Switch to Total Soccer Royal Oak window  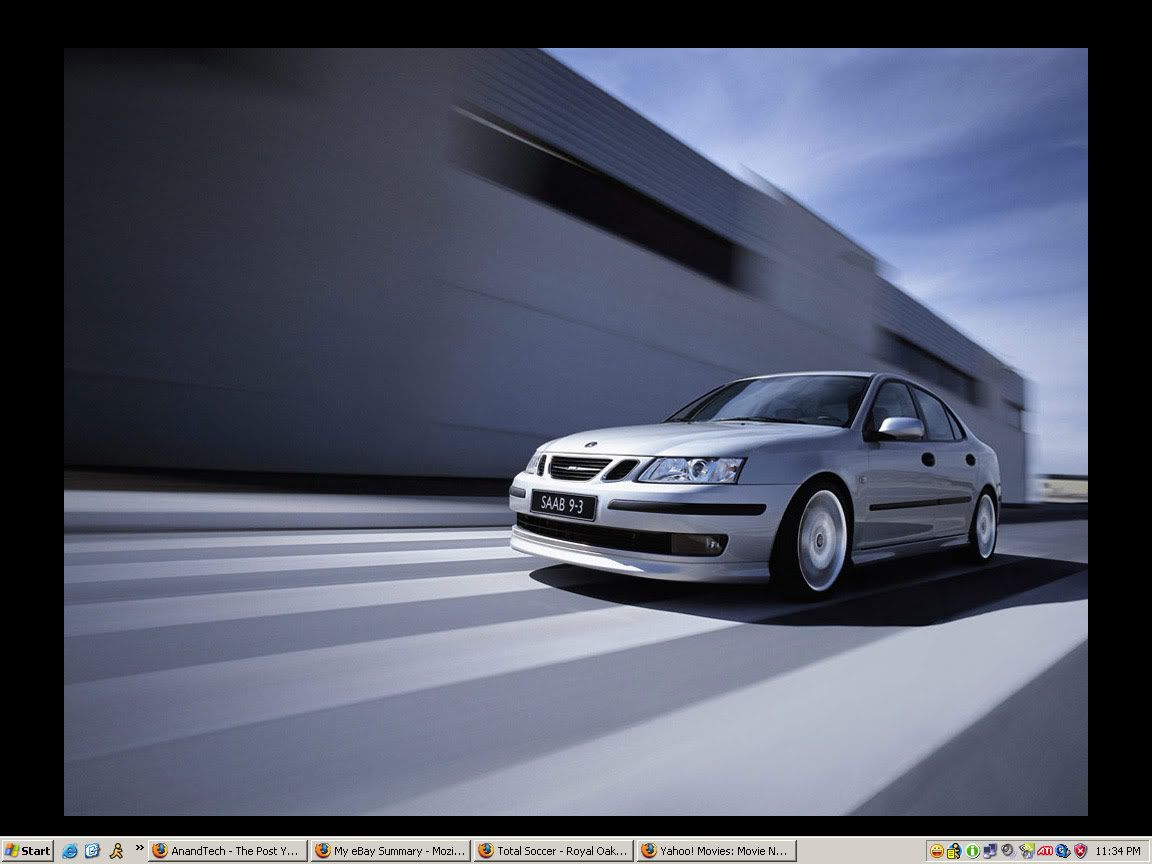pyautogui.click(x=554, y=851)
